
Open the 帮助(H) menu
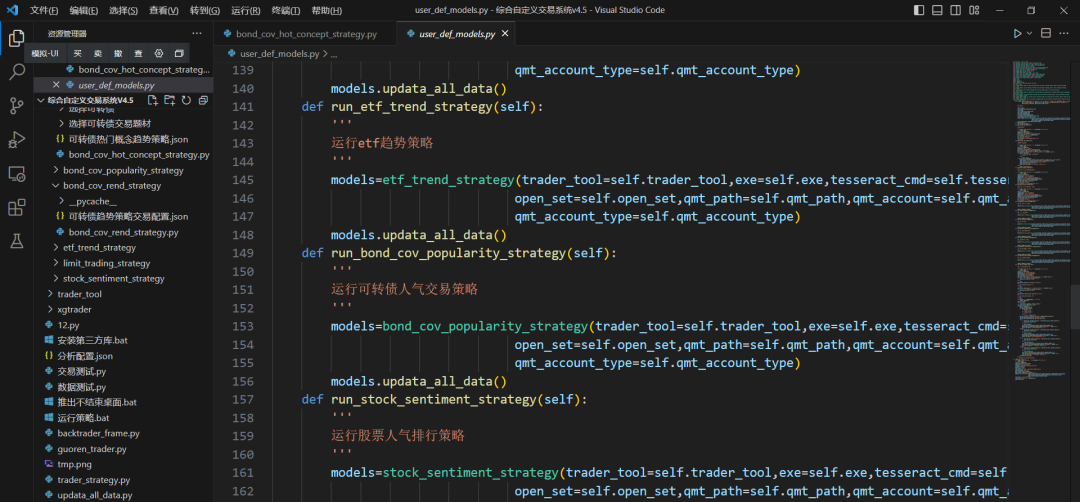326,10
